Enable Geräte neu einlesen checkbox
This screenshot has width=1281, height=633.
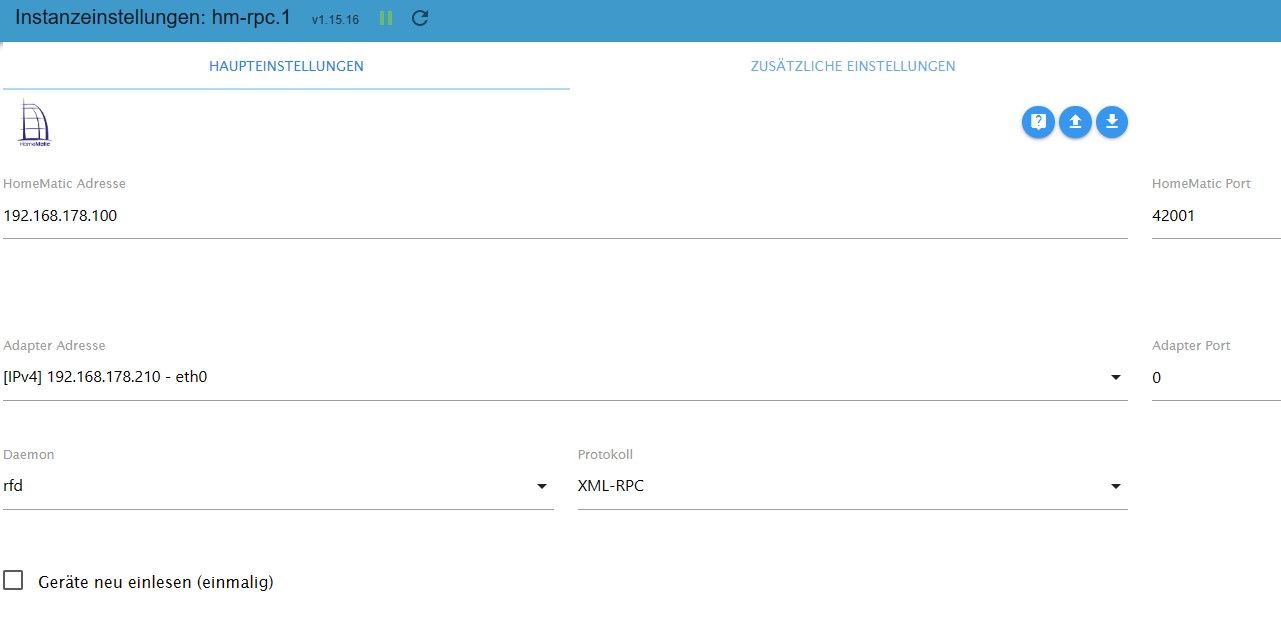(x=13, y=580)
